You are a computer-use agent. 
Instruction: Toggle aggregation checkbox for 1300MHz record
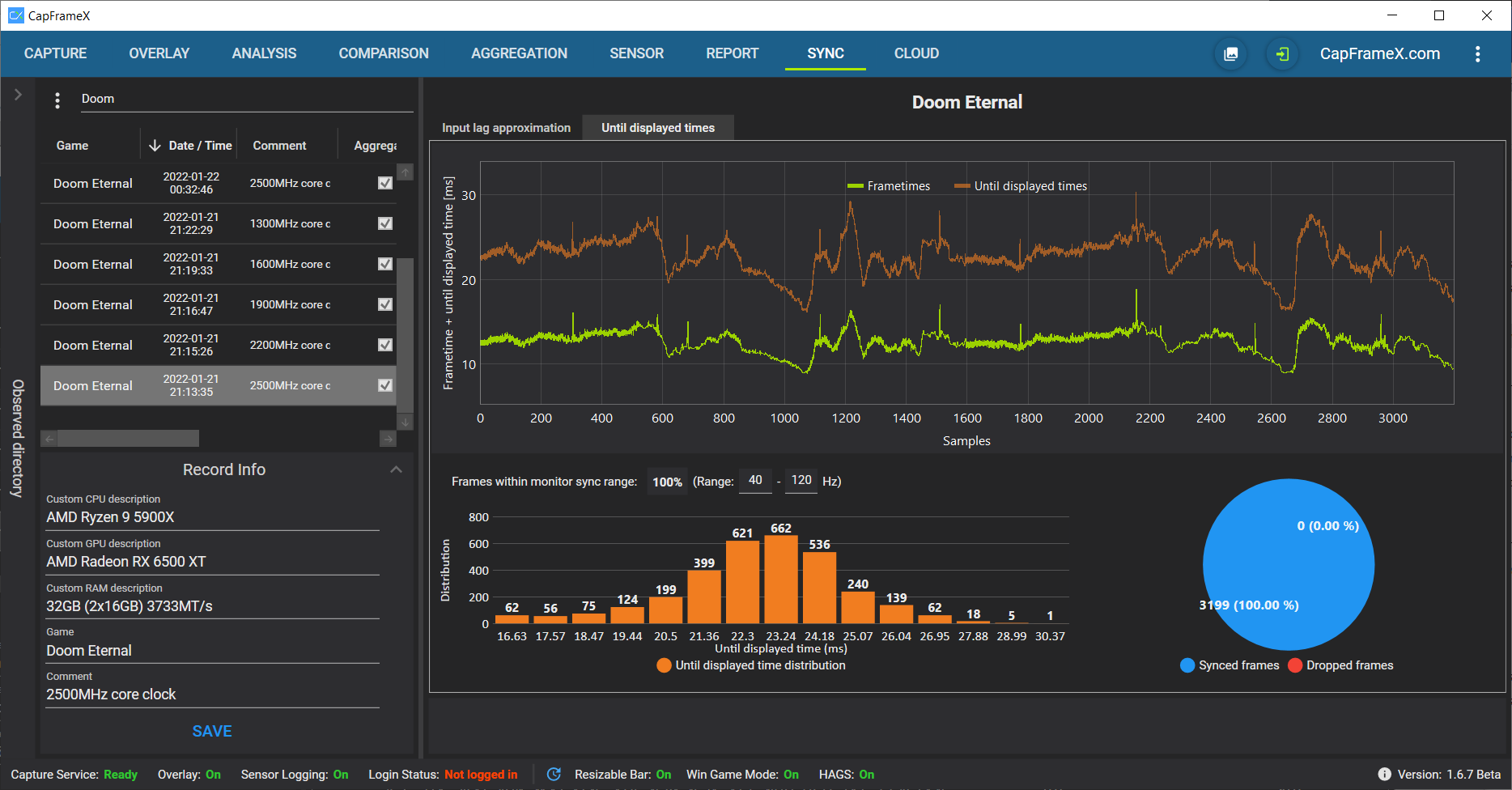385,223
